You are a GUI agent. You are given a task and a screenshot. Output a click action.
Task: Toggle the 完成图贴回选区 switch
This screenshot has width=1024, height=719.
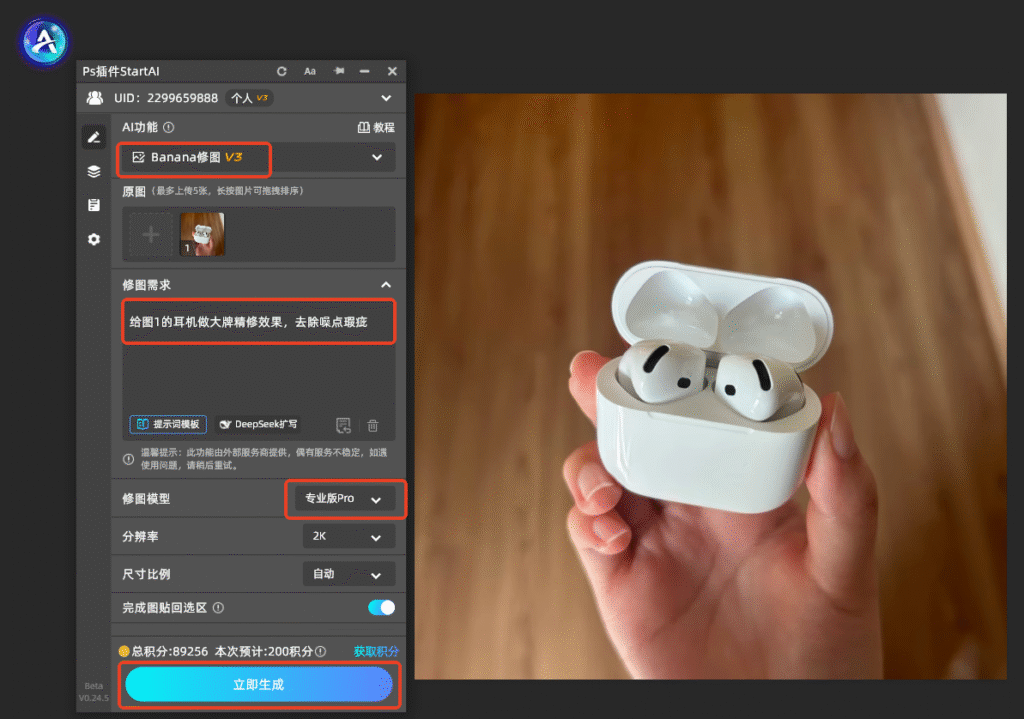(x=381, y=607)
